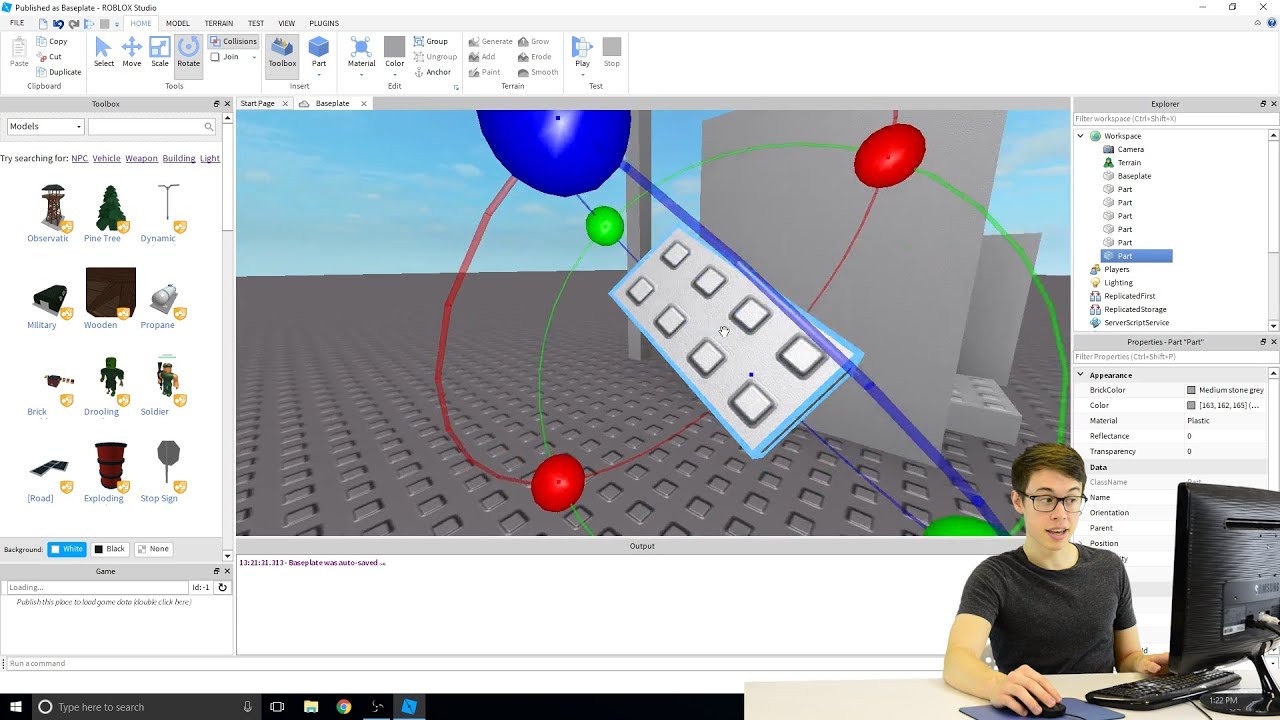Open the Color dropdown arrow
This screenshot has height=720, width=1280.
(x=395, y=73)
